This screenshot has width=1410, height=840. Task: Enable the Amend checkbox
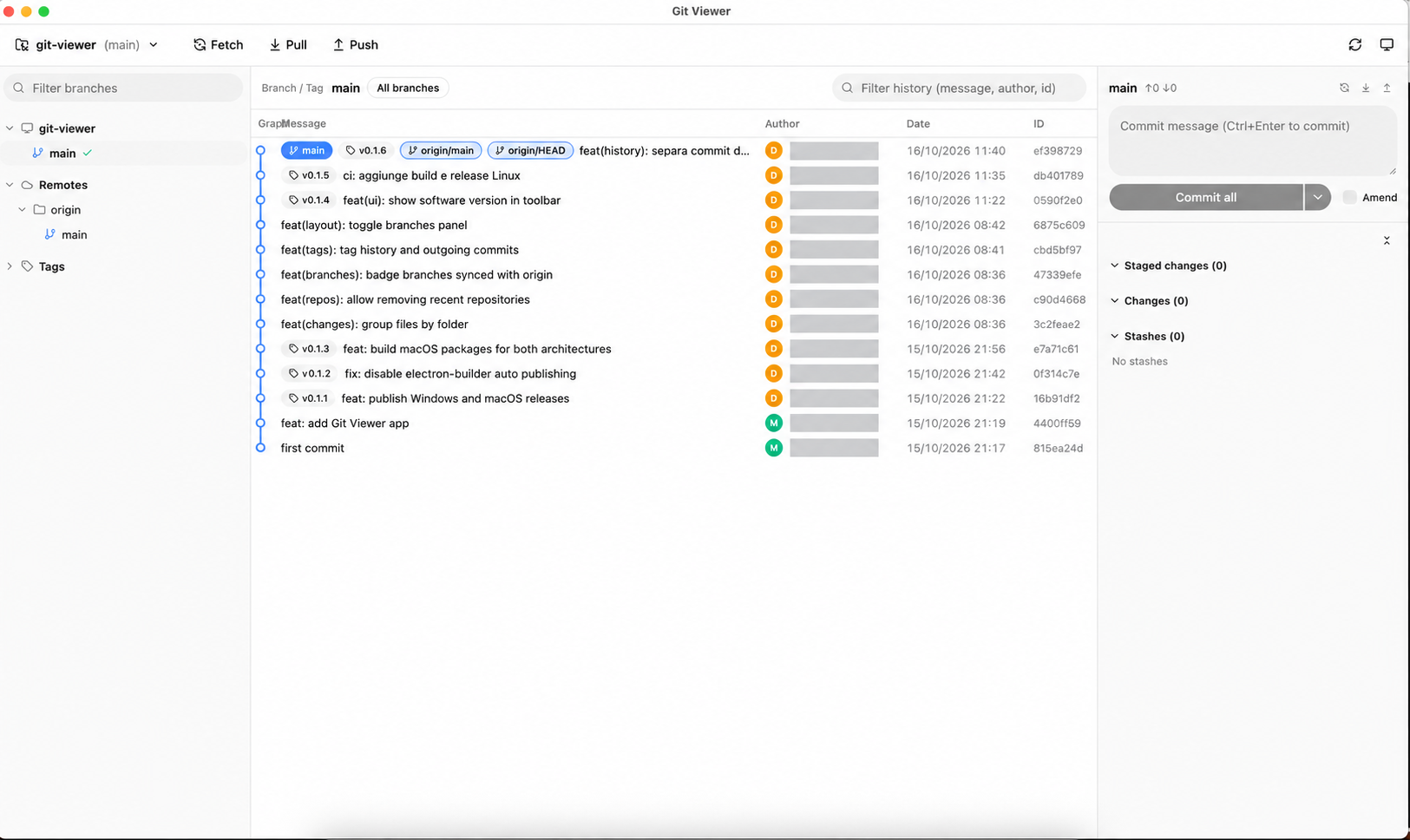(x=1349, y=197)
